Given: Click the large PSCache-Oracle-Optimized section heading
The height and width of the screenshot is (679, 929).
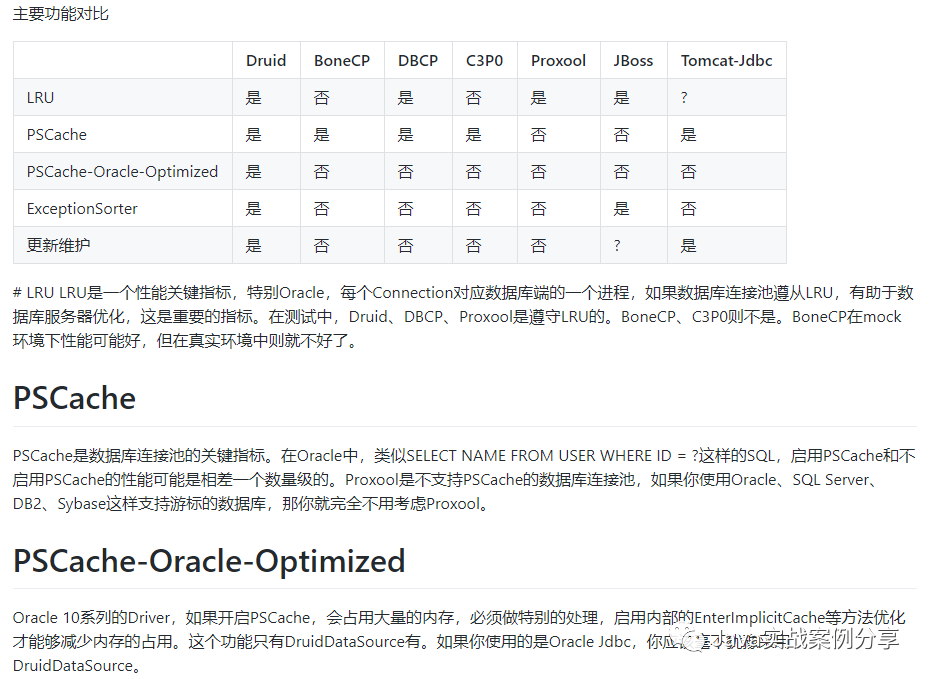Looking at the screenshot, I should [209, 561].
